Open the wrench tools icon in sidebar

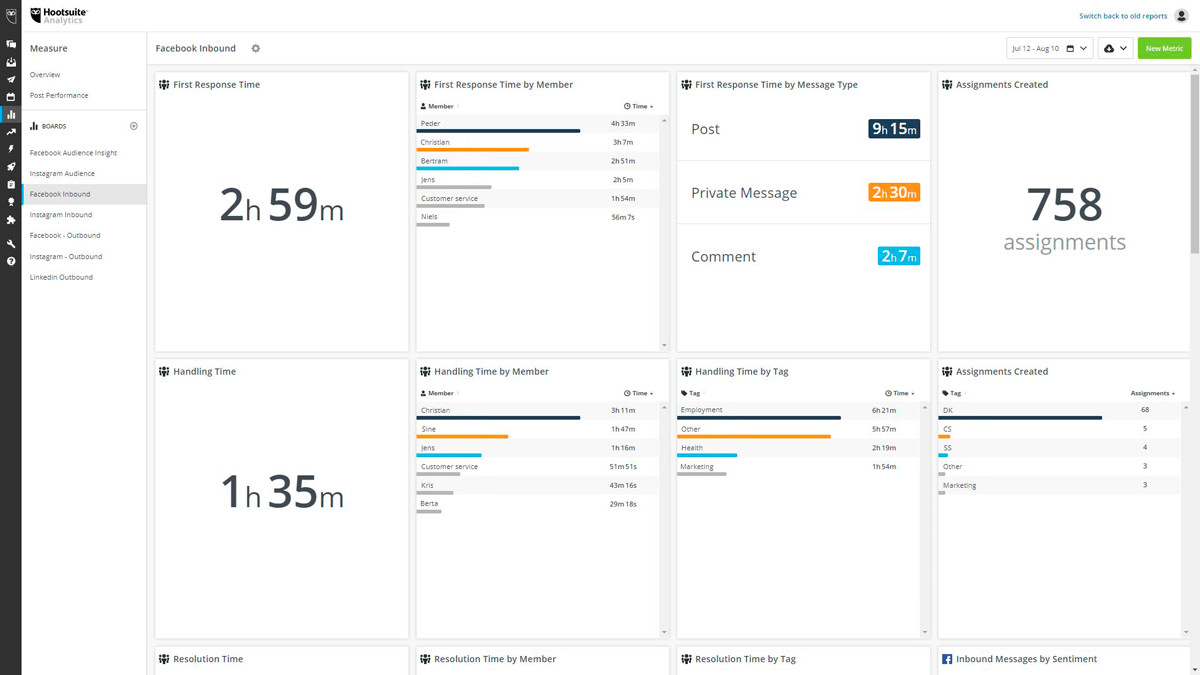pos(11,244)
